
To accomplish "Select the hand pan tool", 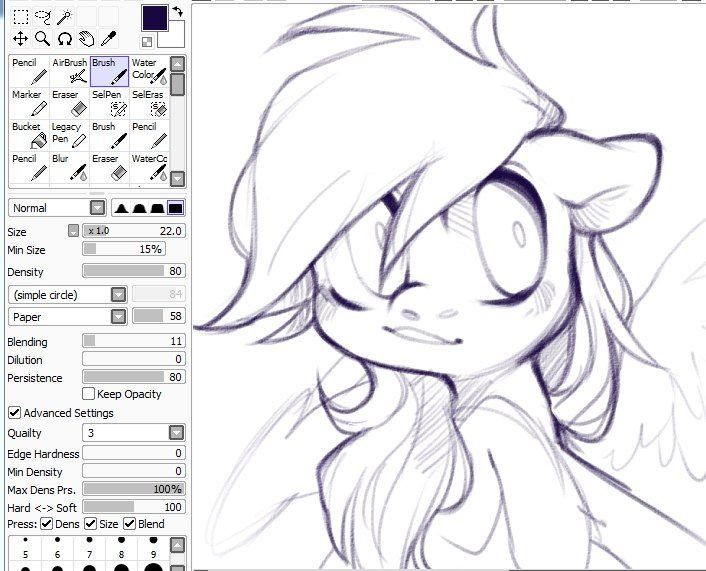I will point(86,39).
